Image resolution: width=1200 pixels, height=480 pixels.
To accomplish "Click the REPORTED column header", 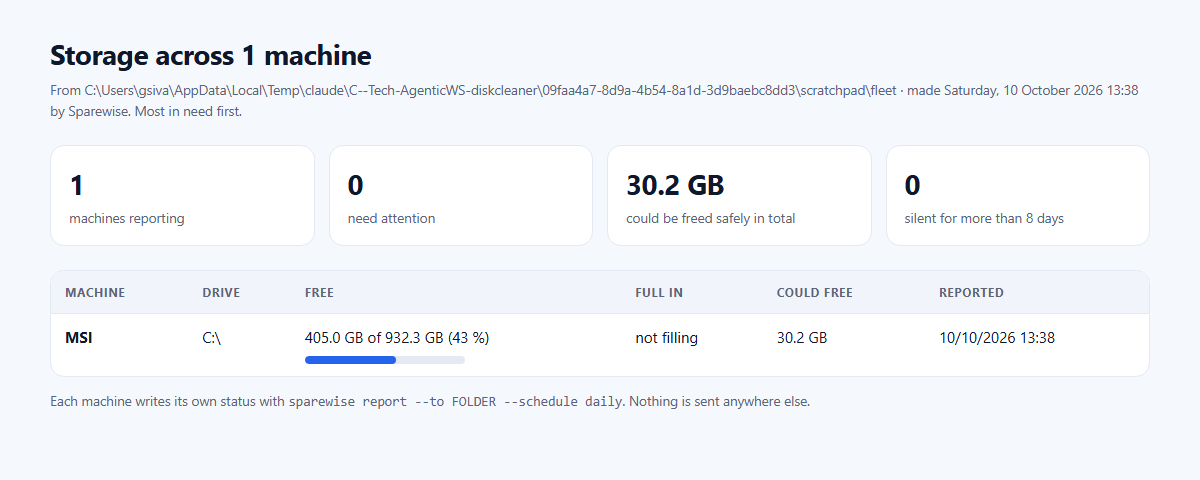I will pos(971,293).
